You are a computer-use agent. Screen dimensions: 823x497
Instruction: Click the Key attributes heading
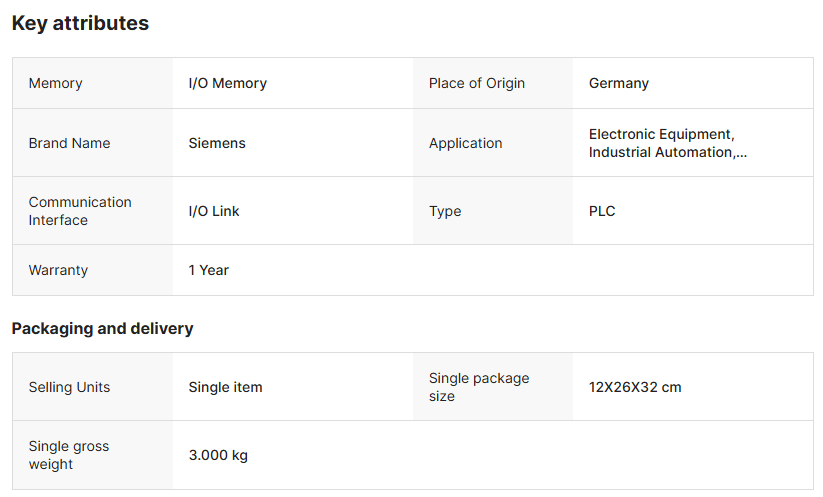click(80, 23)
